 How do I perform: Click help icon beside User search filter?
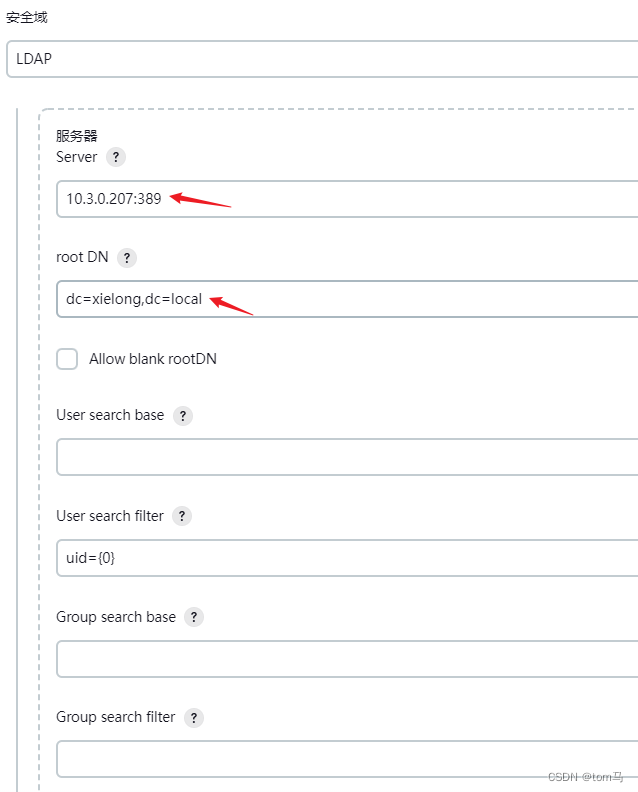tap(182, 516)
